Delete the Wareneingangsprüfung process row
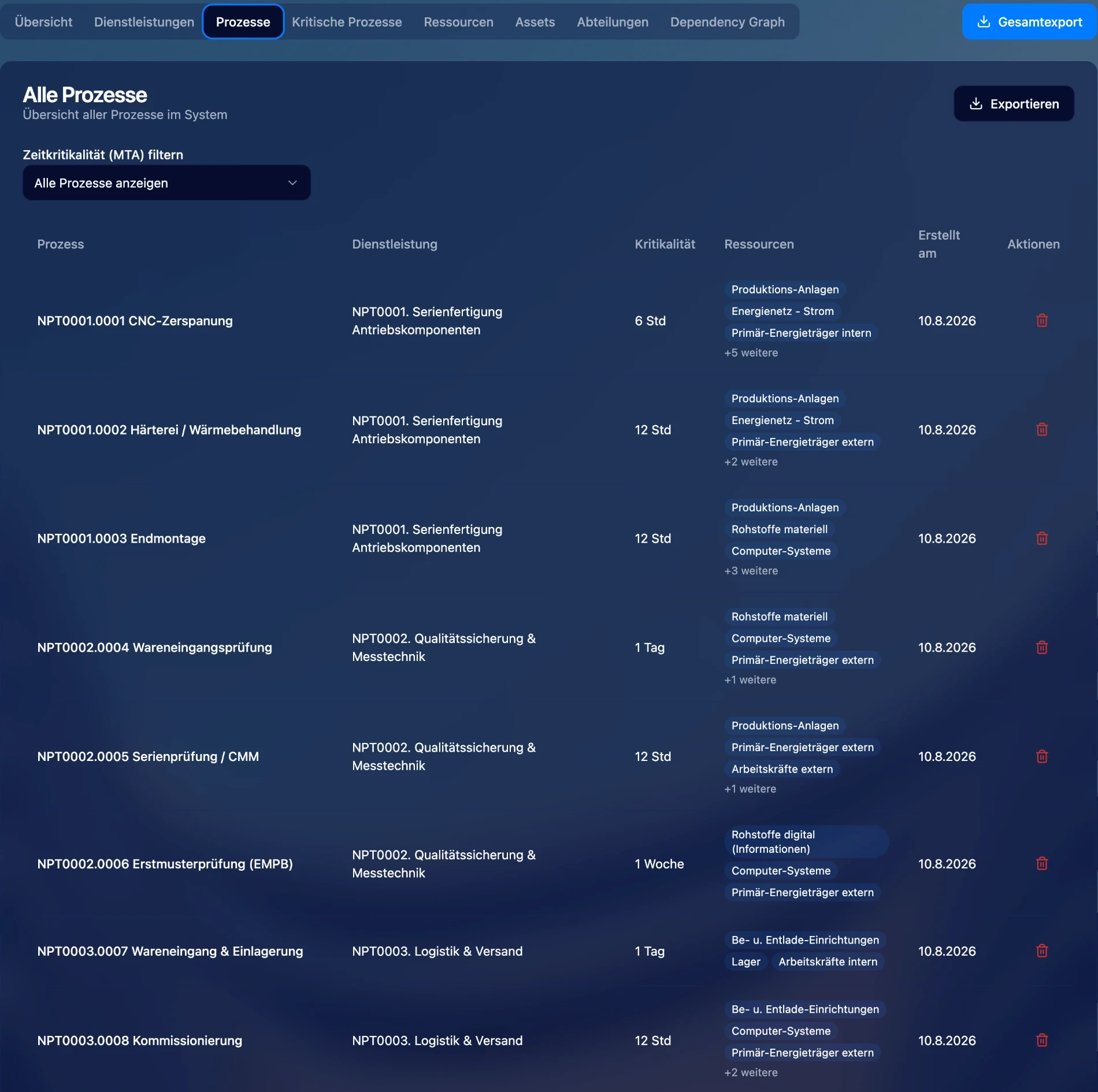Viewport: 1098px width, 1092px height. tap(1041, 648)
